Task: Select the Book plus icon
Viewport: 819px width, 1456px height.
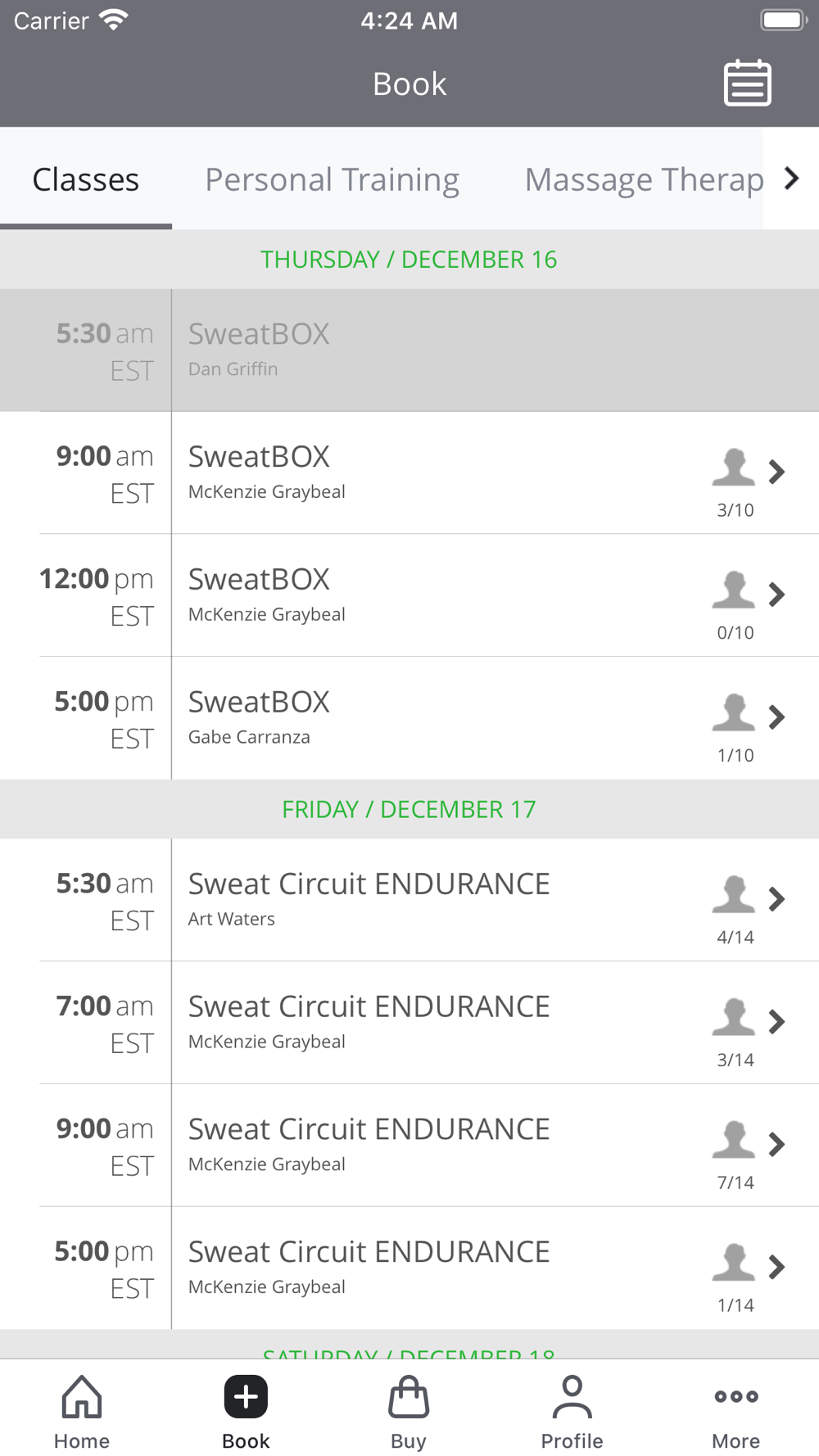Action: [x=246, y=1397]
